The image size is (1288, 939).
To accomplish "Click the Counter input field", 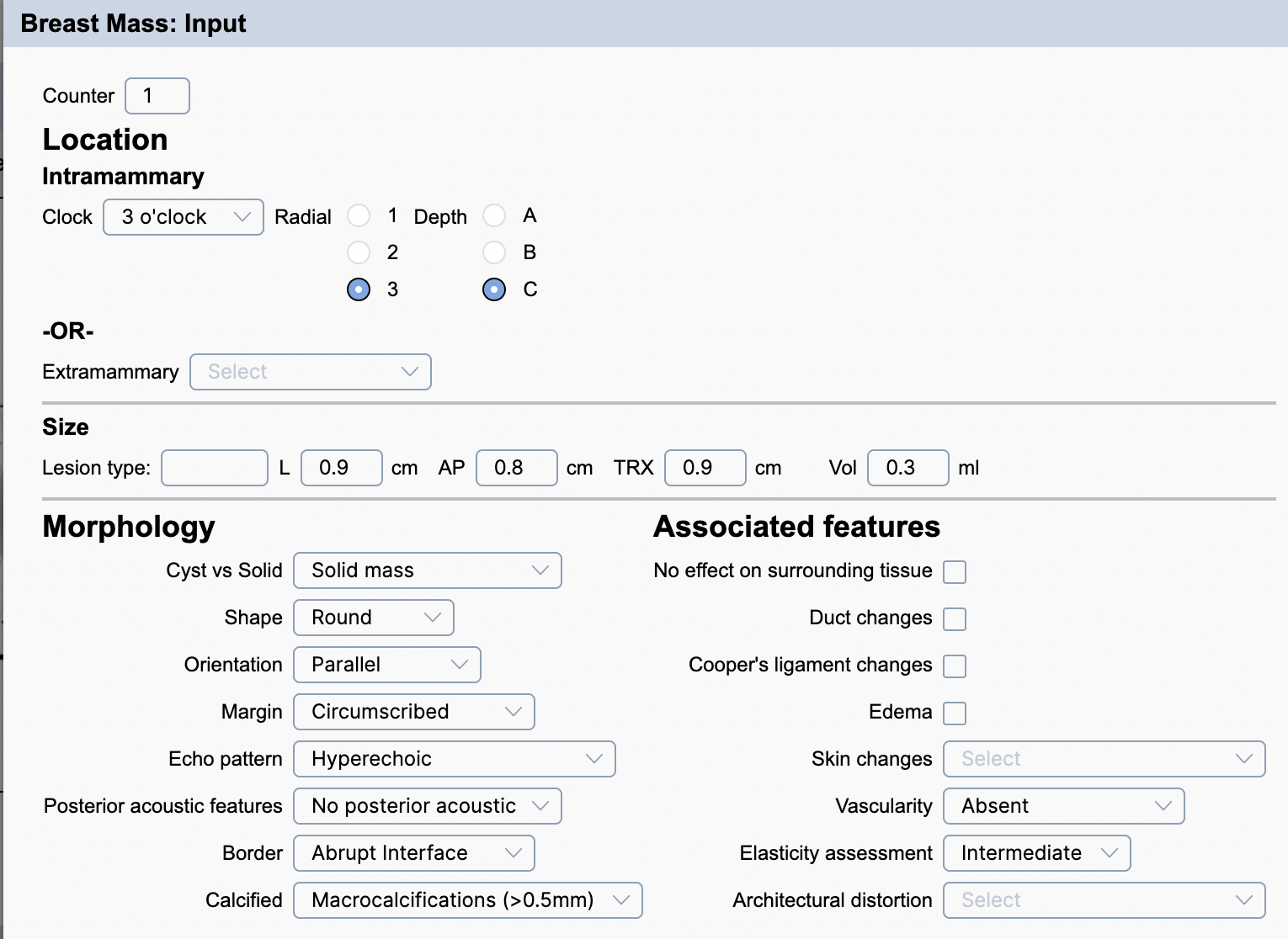I will 157,96.
